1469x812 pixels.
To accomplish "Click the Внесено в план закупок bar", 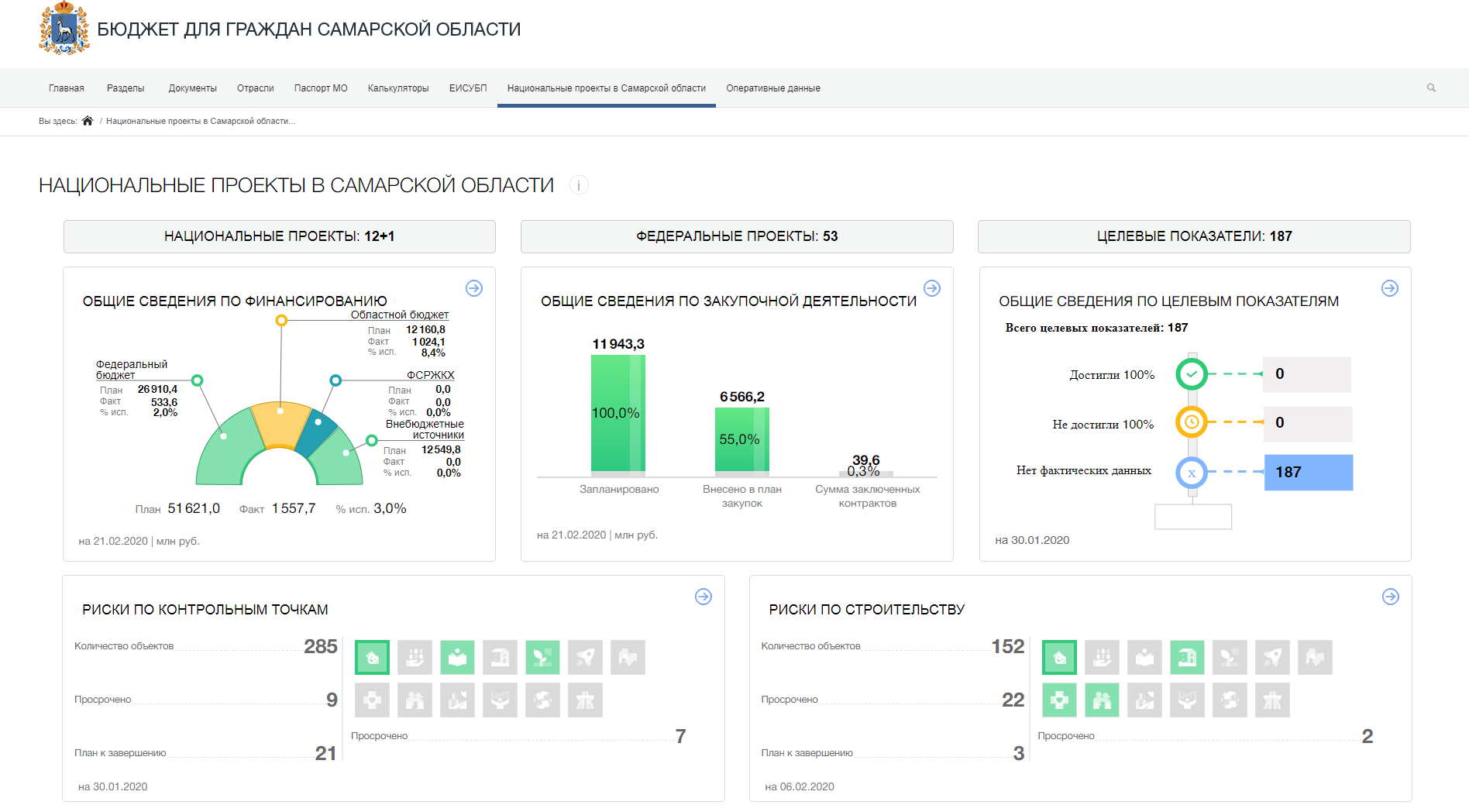I will (742, 442).
